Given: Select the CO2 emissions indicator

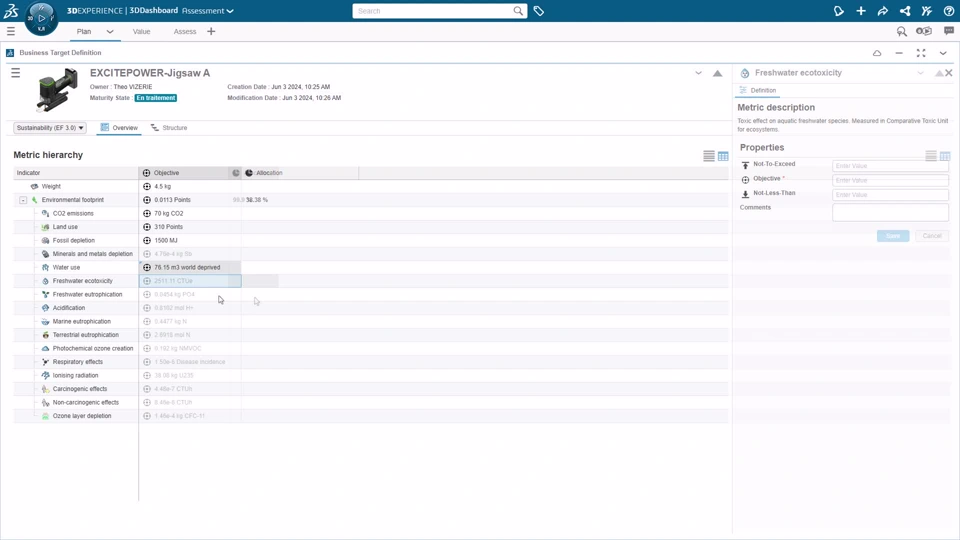Looking at the screenshot, I should coord(73,214).
